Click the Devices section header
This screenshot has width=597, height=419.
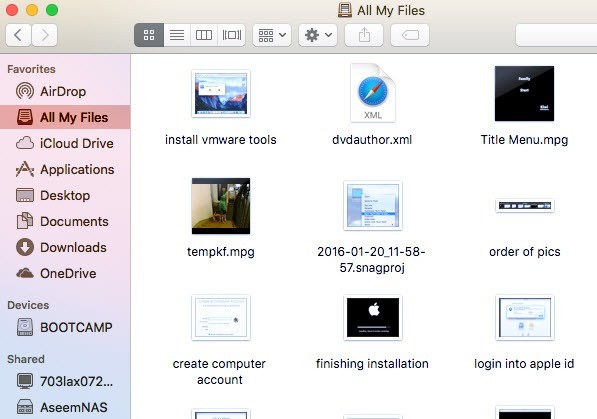coord(28,305)
